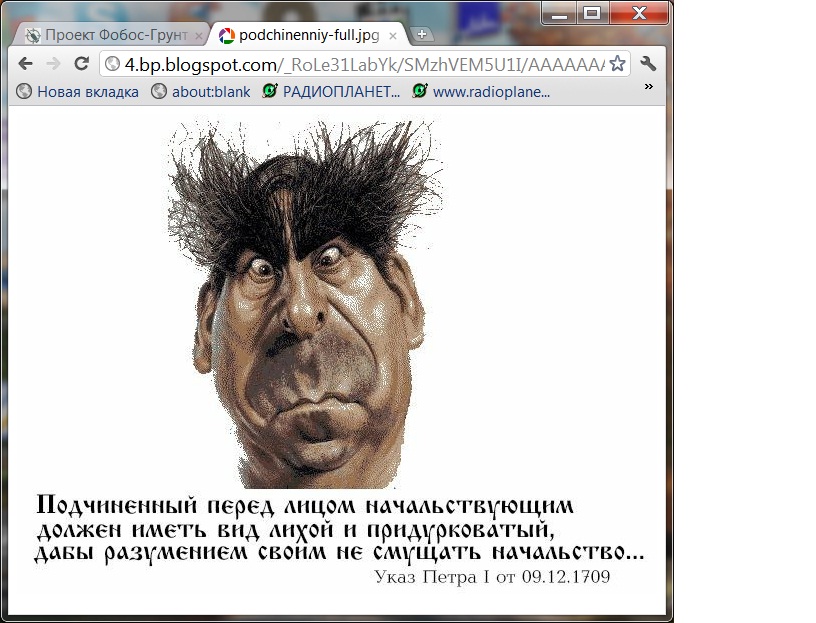The image size is (816, 623).
Task: Open the РАДИОПЛАНЕТ... bookmark
Action: (332, 92)
